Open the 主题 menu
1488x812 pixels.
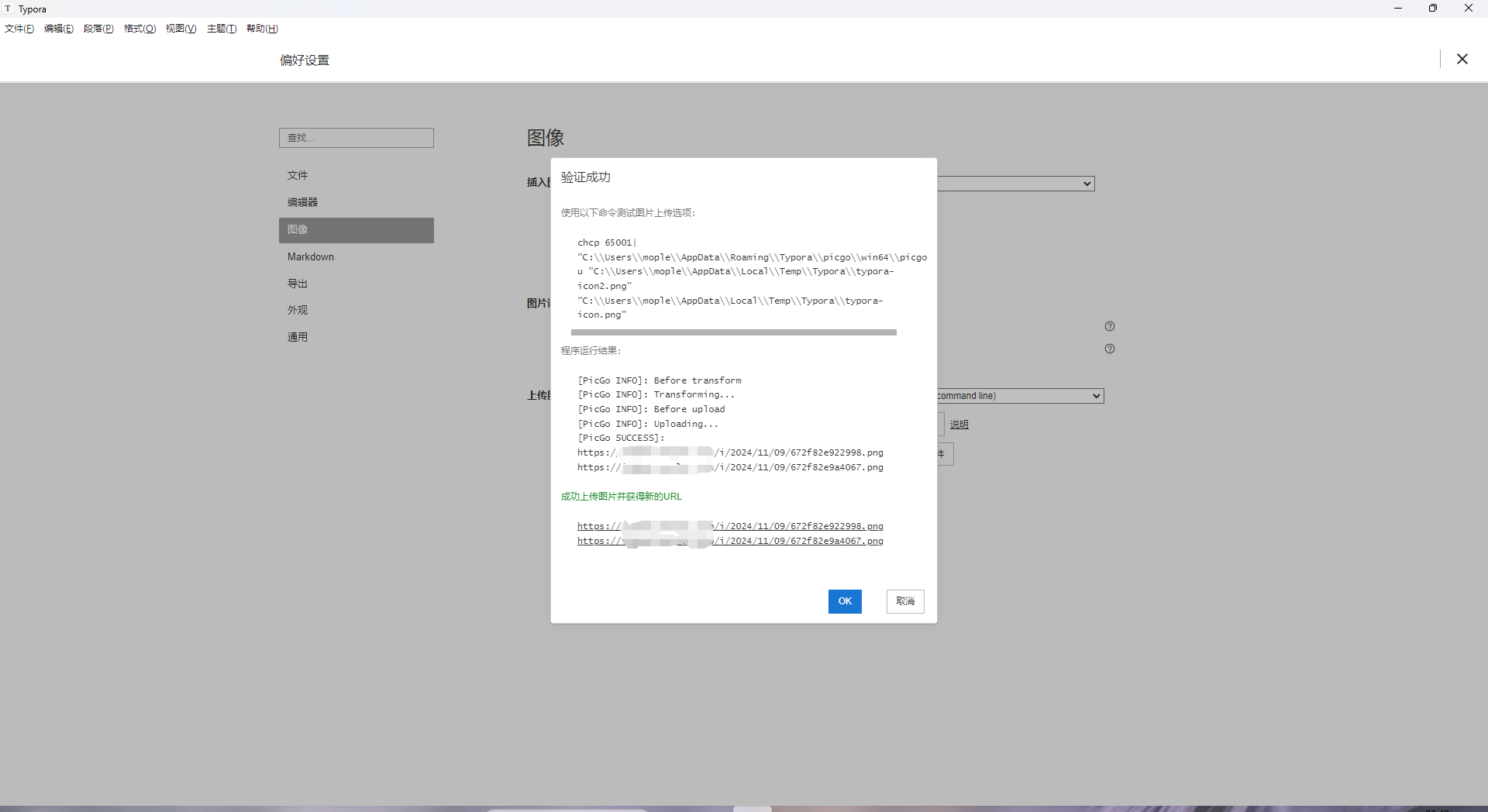click(x=222, y=29)
